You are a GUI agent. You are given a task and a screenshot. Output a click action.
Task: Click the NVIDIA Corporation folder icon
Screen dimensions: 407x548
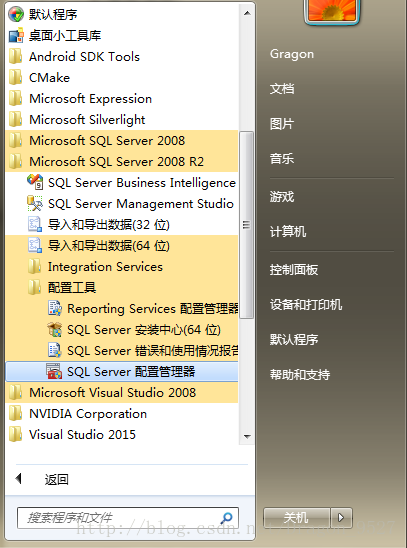[15, 413]
